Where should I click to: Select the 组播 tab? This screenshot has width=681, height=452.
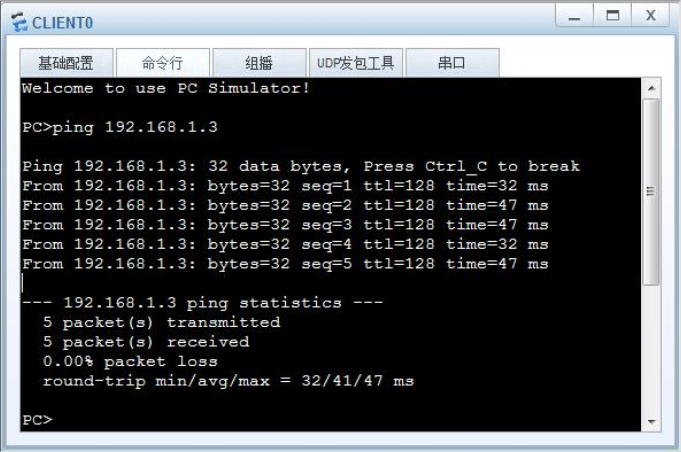point(259,63)
